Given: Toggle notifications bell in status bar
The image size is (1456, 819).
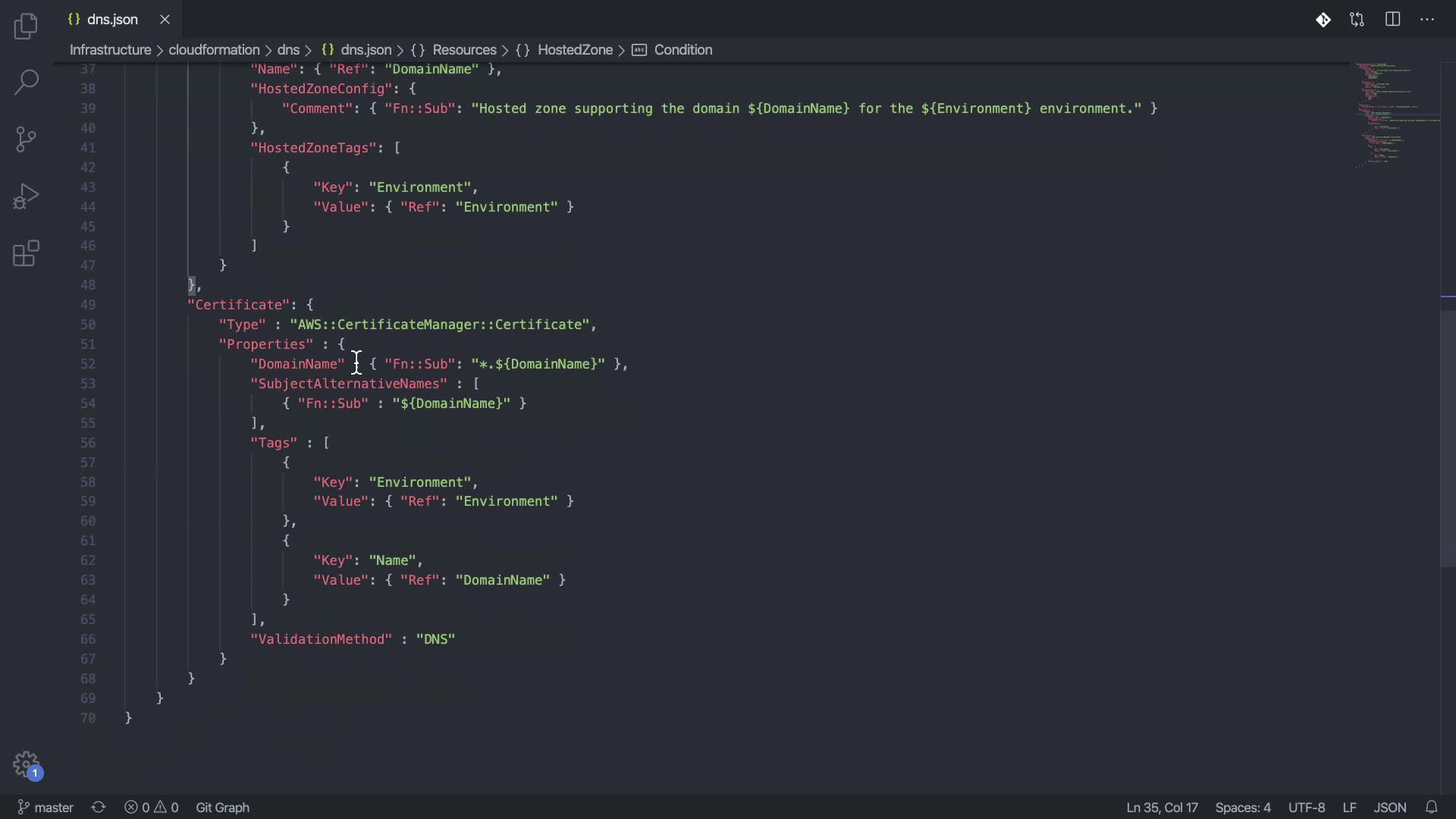Looking at the screenshot, I should pyautogui.click(x=1431, y=808).
